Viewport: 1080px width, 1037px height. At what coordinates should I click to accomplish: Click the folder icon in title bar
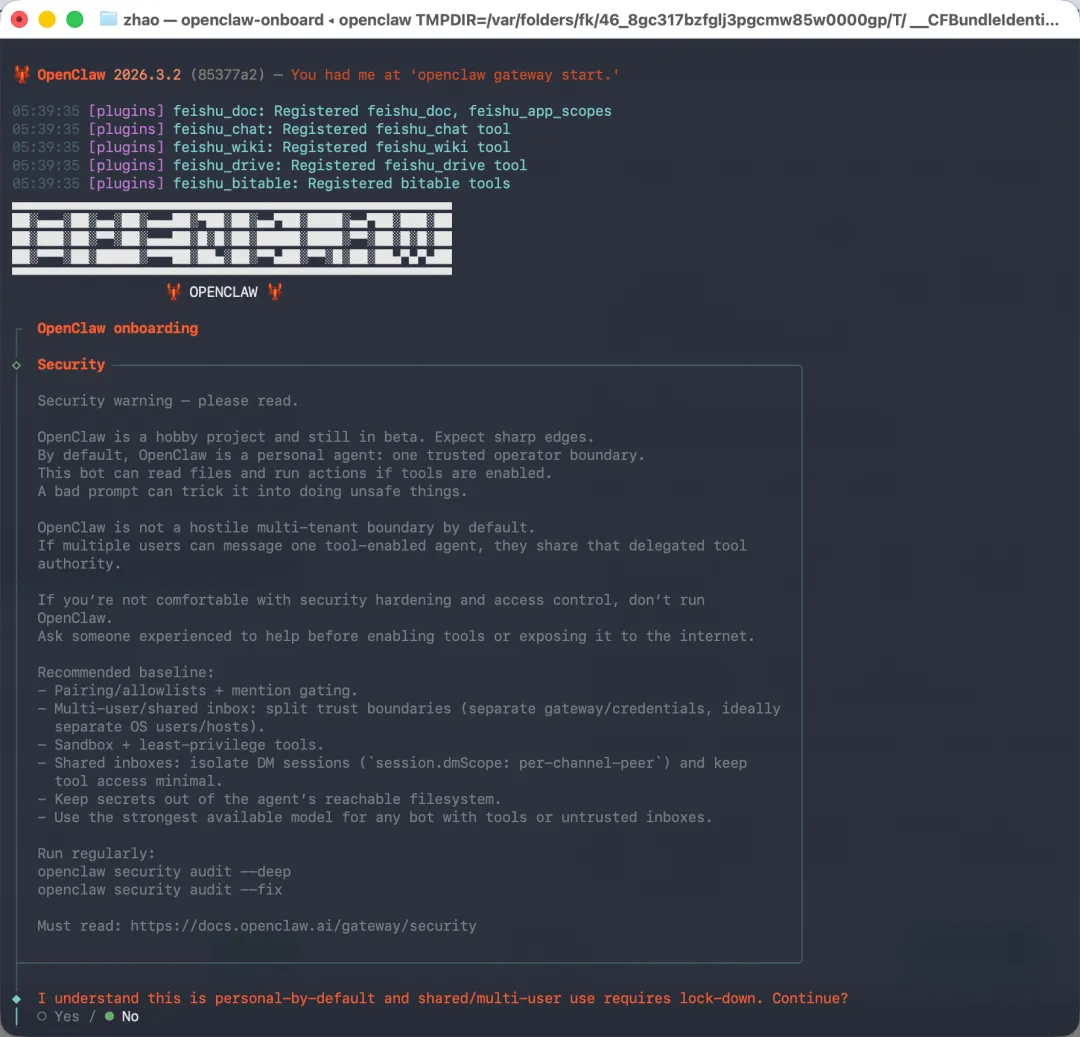(x=108, y=19)
